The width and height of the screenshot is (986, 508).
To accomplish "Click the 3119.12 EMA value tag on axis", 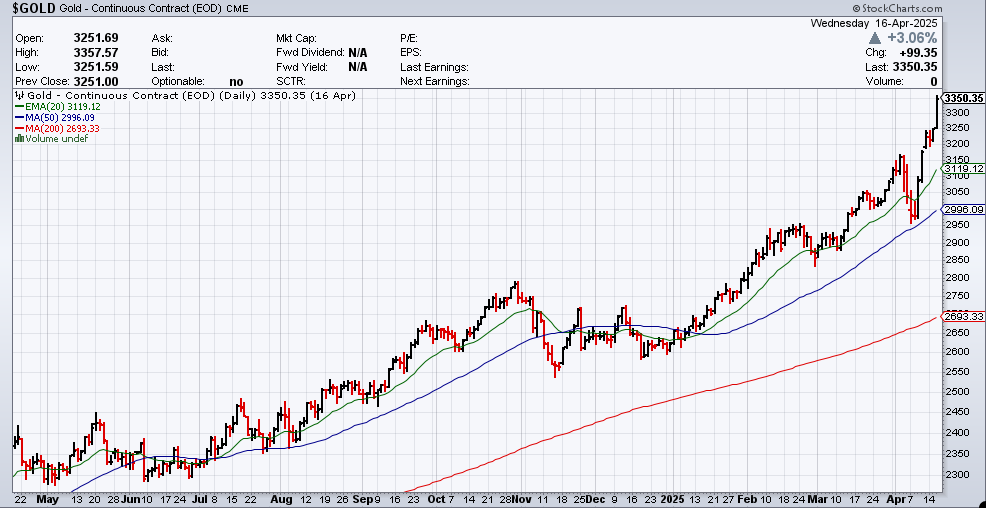I will click(963, 169).
